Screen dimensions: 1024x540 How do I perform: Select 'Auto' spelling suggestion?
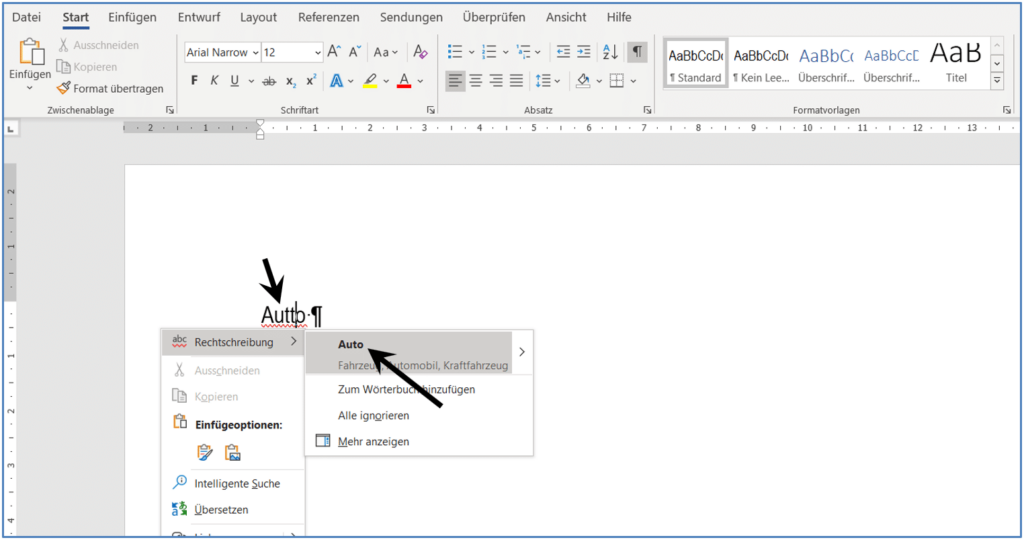point(351,344)
